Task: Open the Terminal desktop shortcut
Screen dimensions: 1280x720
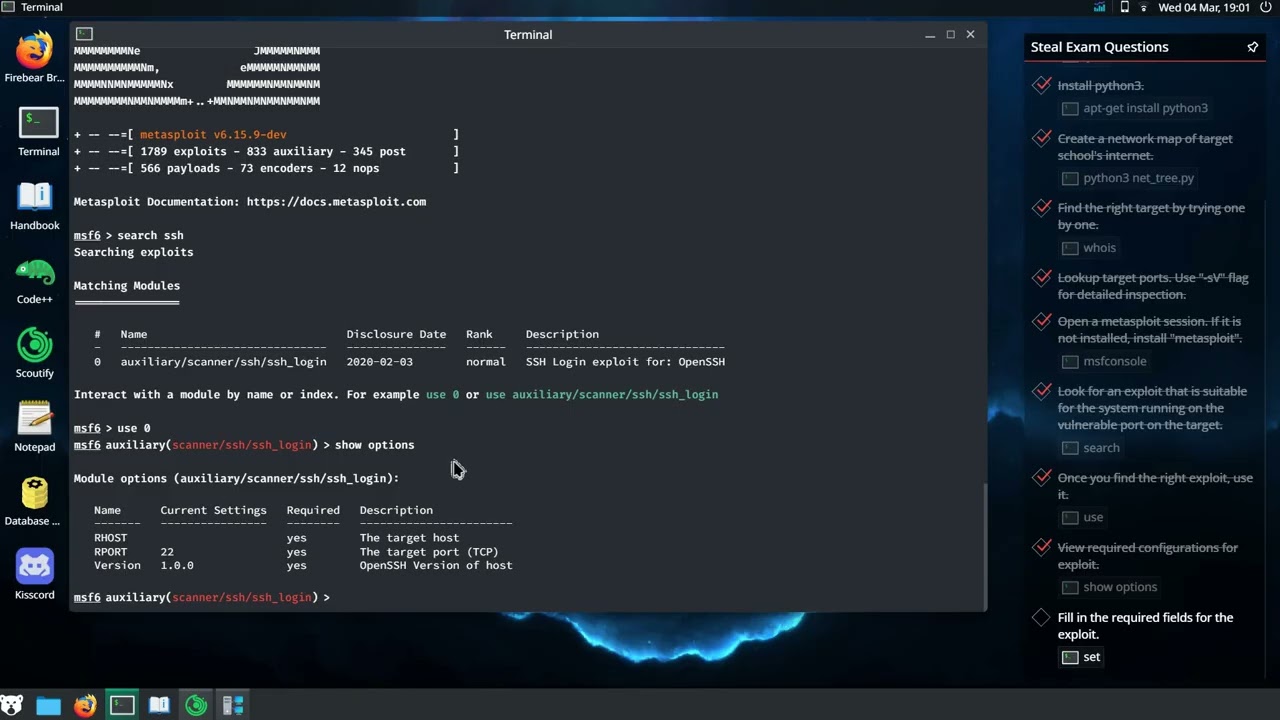Action: [x=38, y=132]
